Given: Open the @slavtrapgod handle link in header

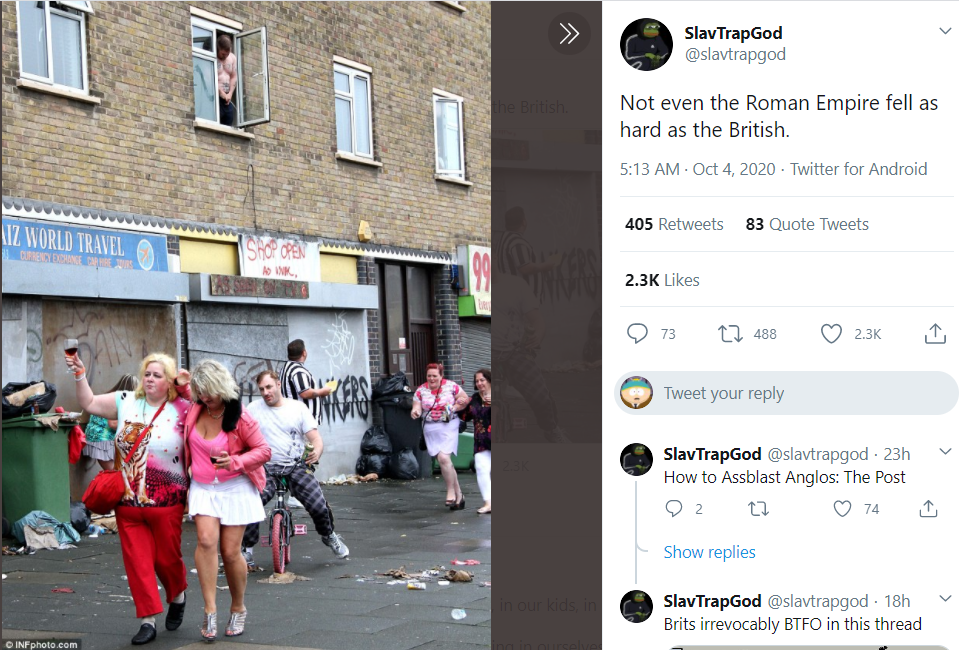Looking at the screenshot, I should 735,54.
